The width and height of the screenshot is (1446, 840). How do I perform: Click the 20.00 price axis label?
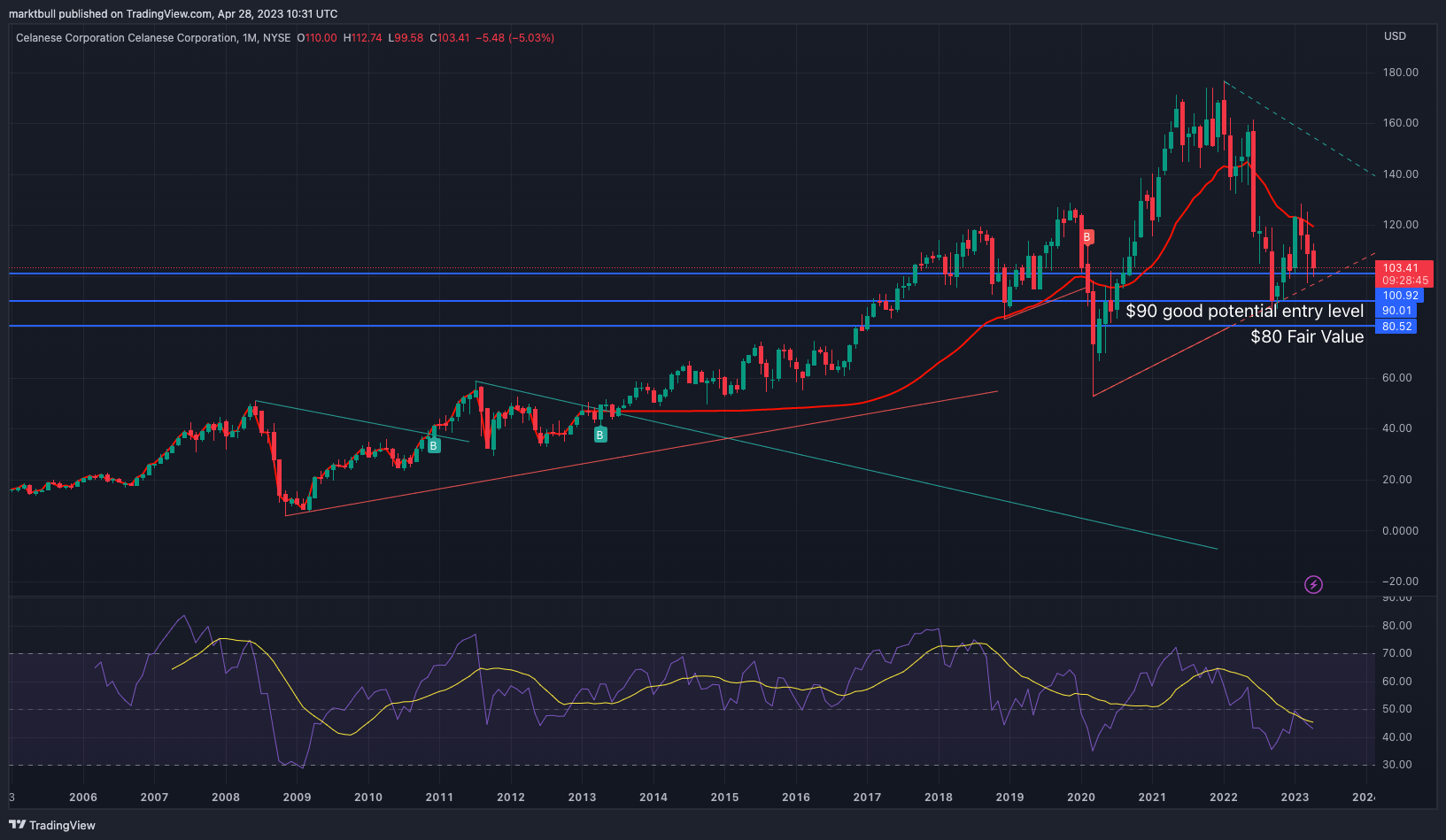point(1397,480)
